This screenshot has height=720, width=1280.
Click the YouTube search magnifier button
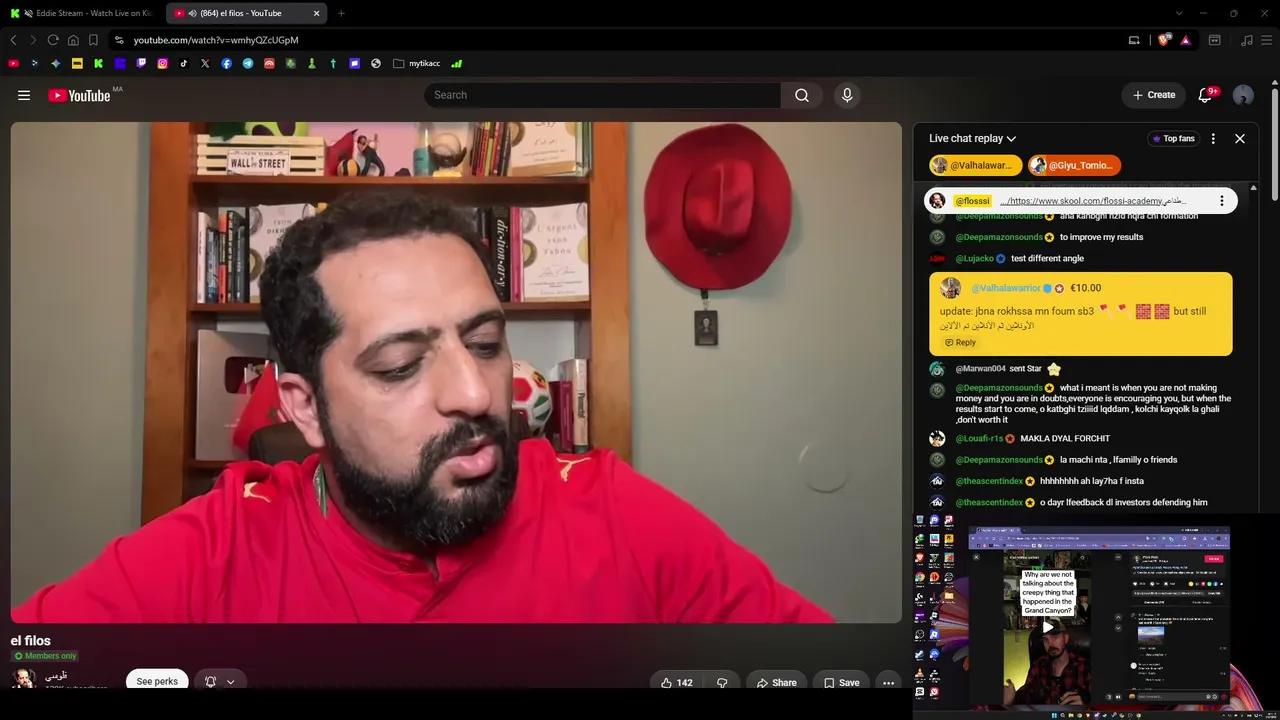click(802, 95)
